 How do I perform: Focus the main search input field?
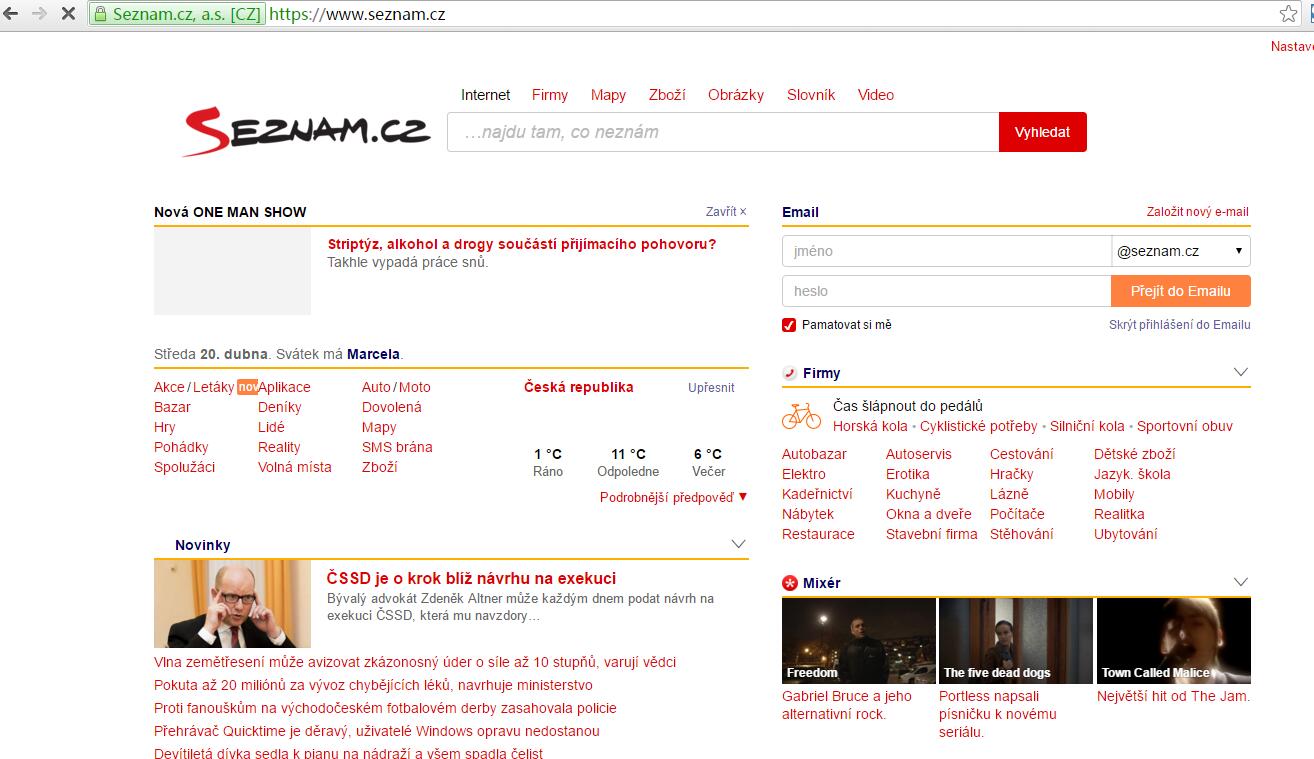click(722, 132)
